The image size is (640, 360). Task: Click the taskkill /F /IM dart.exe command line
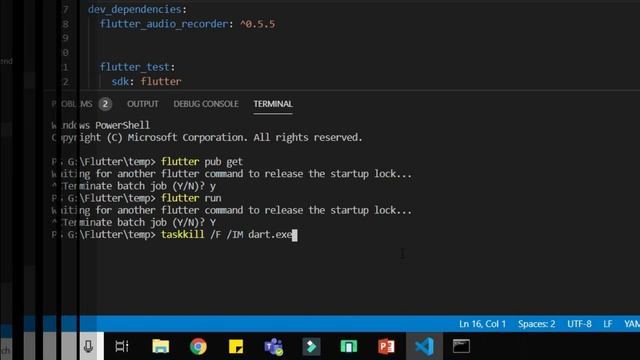174,235
